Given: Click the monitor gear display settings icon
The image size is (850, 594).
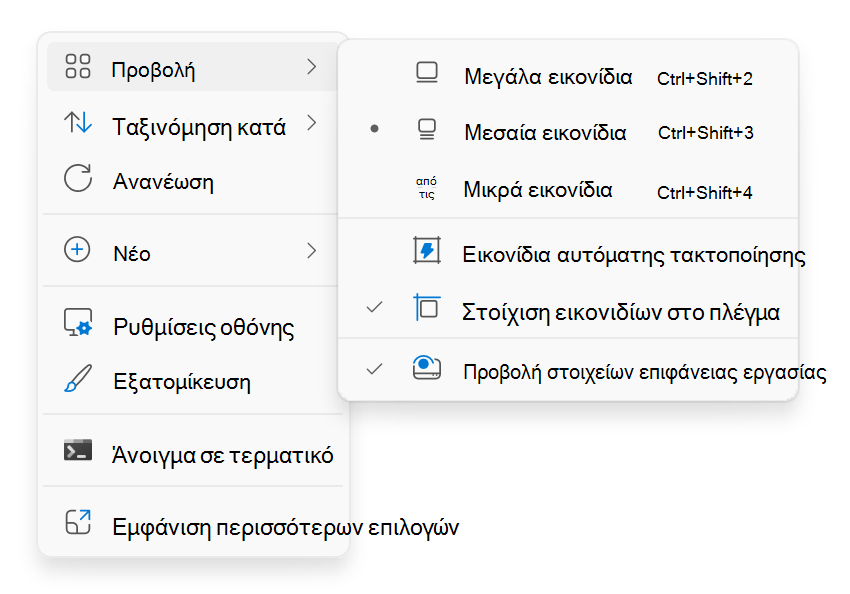Looking at the screenshot, I should click(x=78, y=322).
